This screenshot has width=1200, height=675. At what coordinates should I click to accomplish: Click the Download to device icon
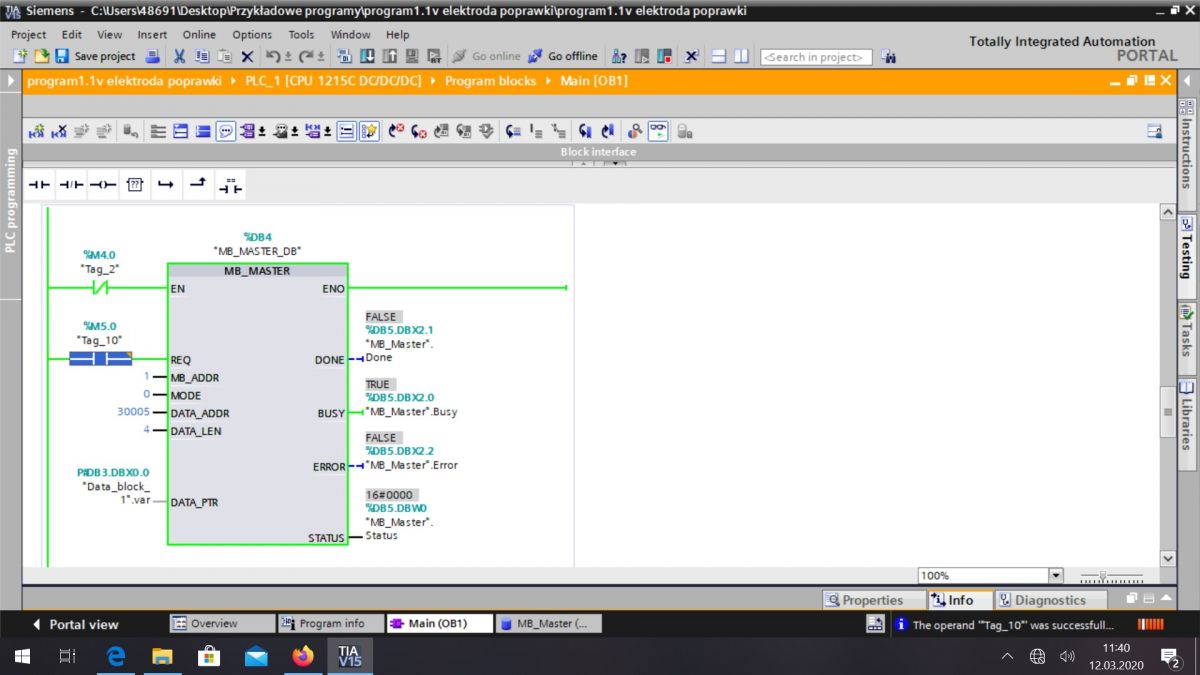368,56
